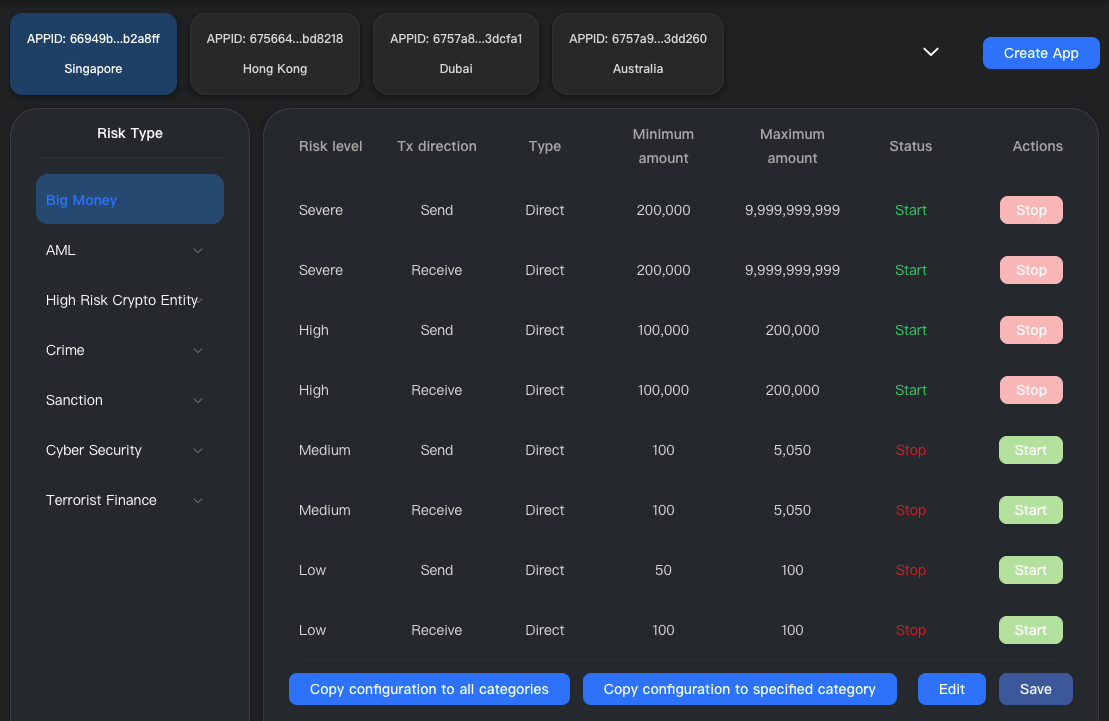Switch to the Dubai app
The width and height of the screenshot is (1109, 721).
[x=455, y=54]
